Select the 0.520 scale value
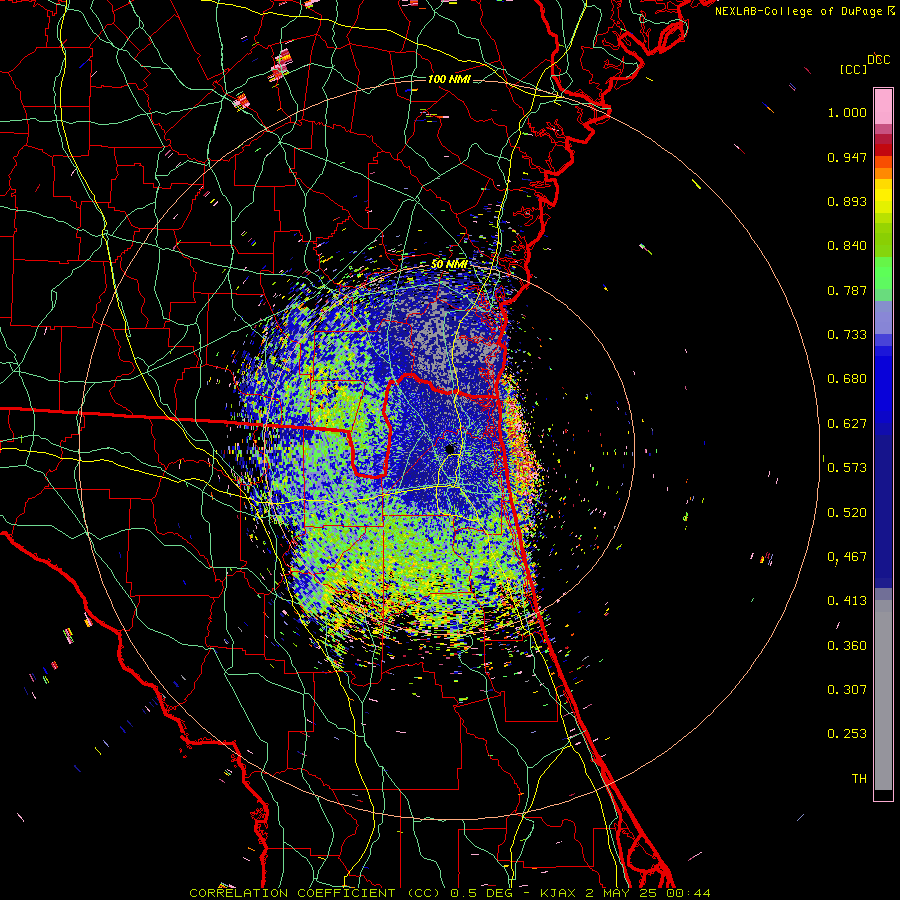This screenshot has height=900, width=900. pos(847,513)
